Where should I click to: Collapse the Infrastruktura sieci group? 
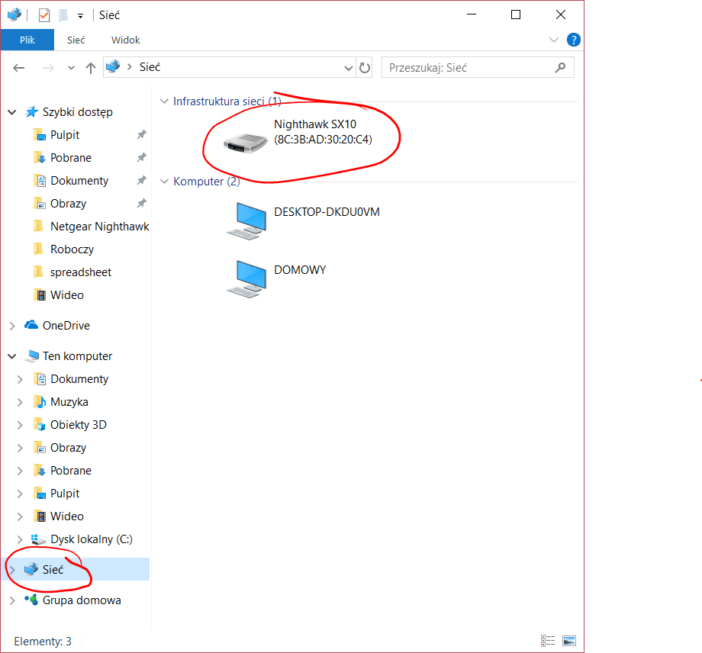(x=164, y=102)
